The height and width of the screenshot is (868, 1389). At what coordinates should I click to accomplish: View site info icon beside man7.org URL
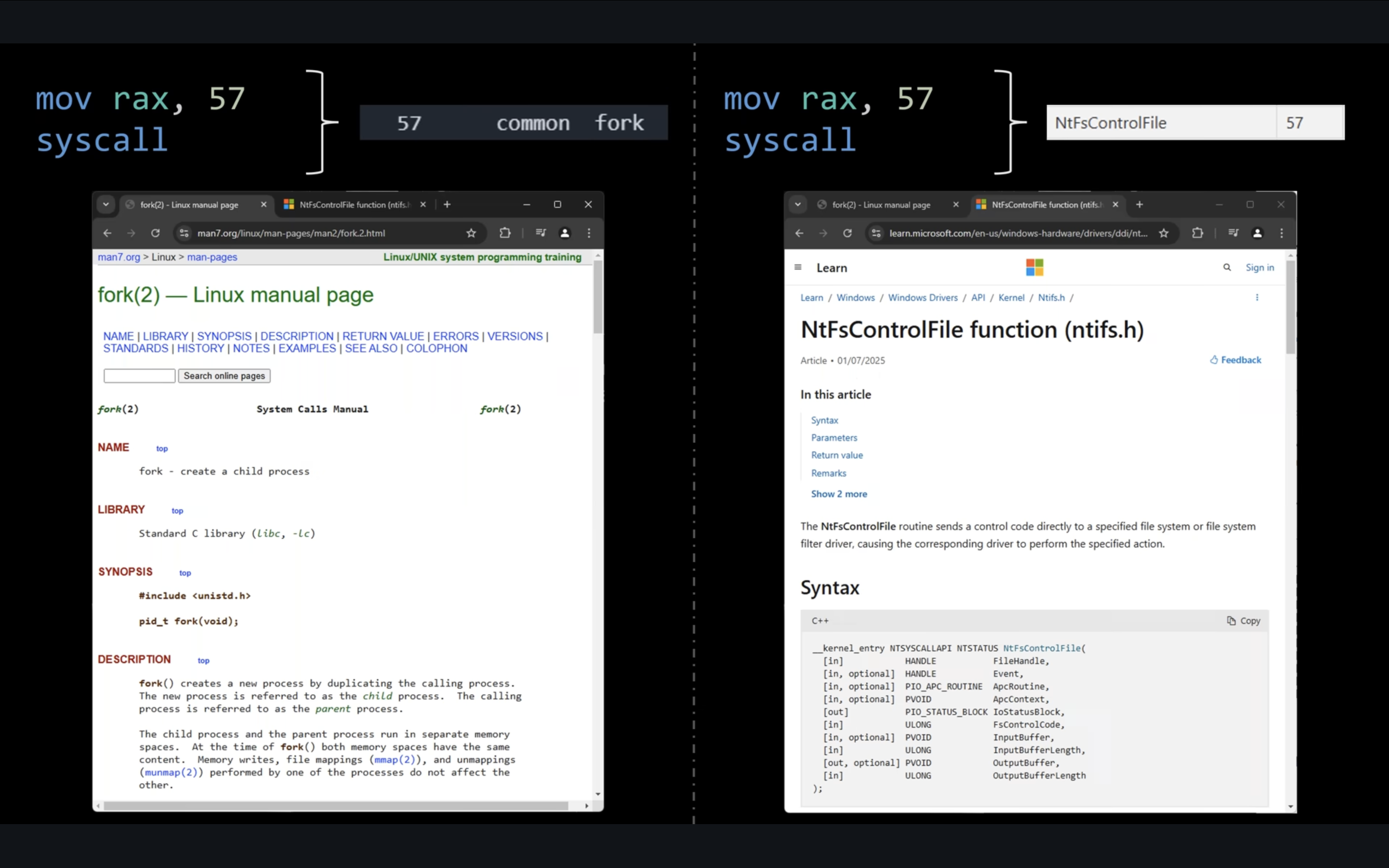click(x=184, y=233)
